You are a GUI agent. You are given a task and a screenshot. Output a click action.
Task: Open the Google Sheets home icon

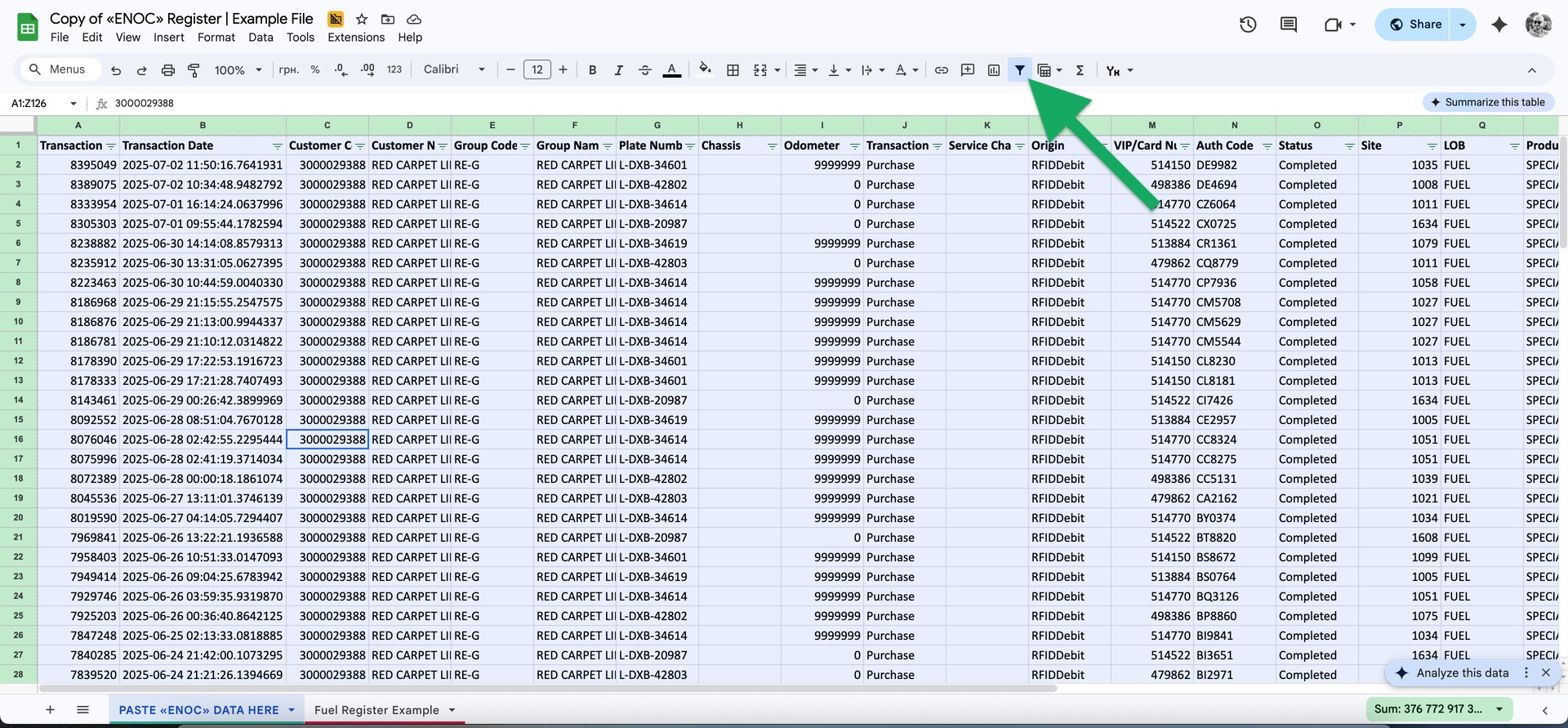tap(28, 27)
